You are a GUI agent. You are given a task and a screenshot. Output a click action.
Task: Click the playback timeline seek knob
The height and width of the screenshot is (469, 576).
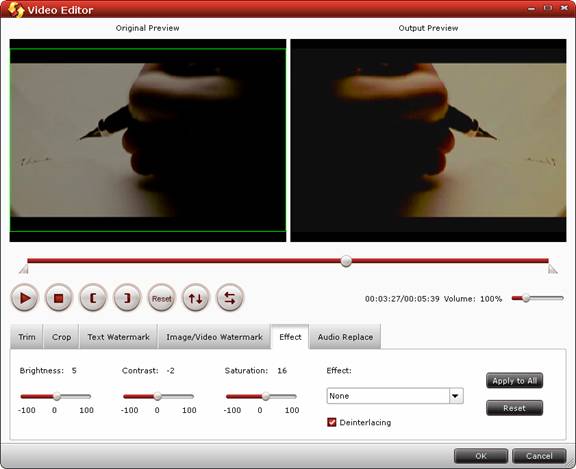[346, 261]
